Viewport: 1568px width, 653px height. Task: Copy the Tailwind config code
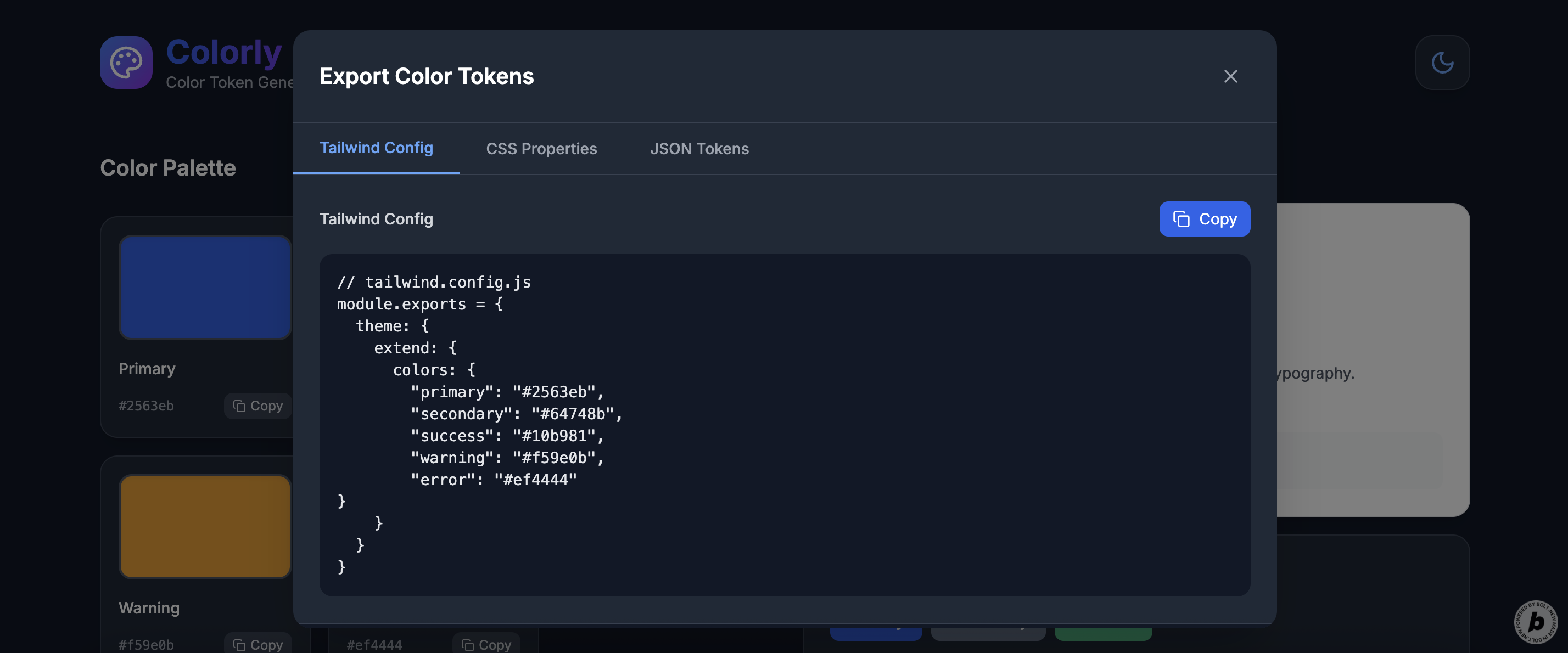click(1204, 218)
